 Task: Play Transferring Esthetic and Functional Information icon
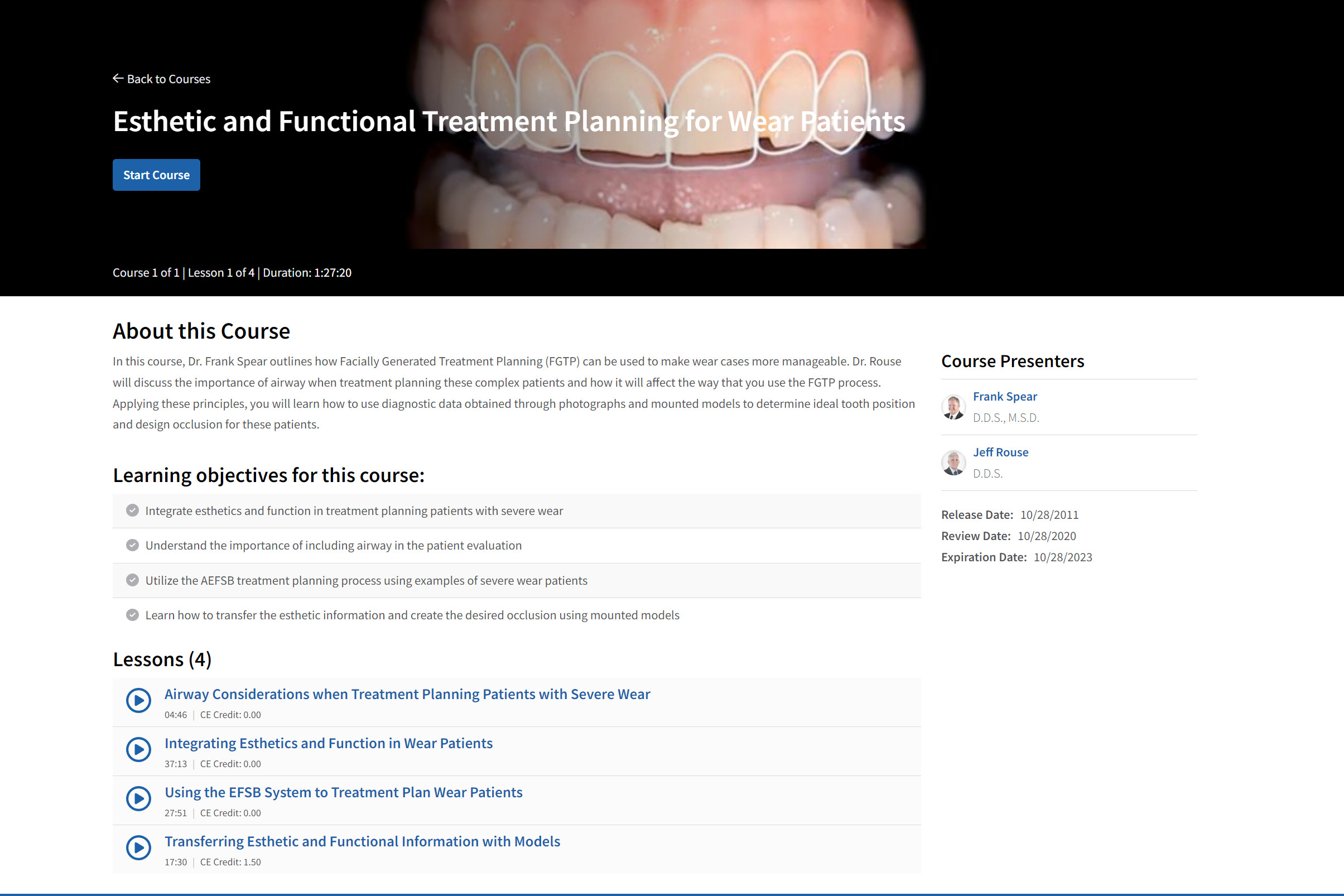pos(138,847)
